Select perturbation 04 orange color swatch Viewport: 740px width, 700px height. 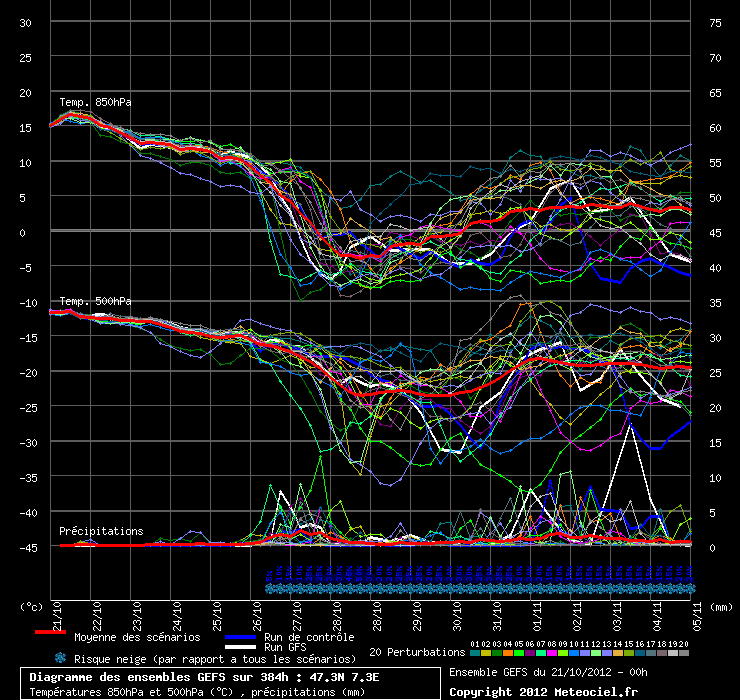click(508, 652)
